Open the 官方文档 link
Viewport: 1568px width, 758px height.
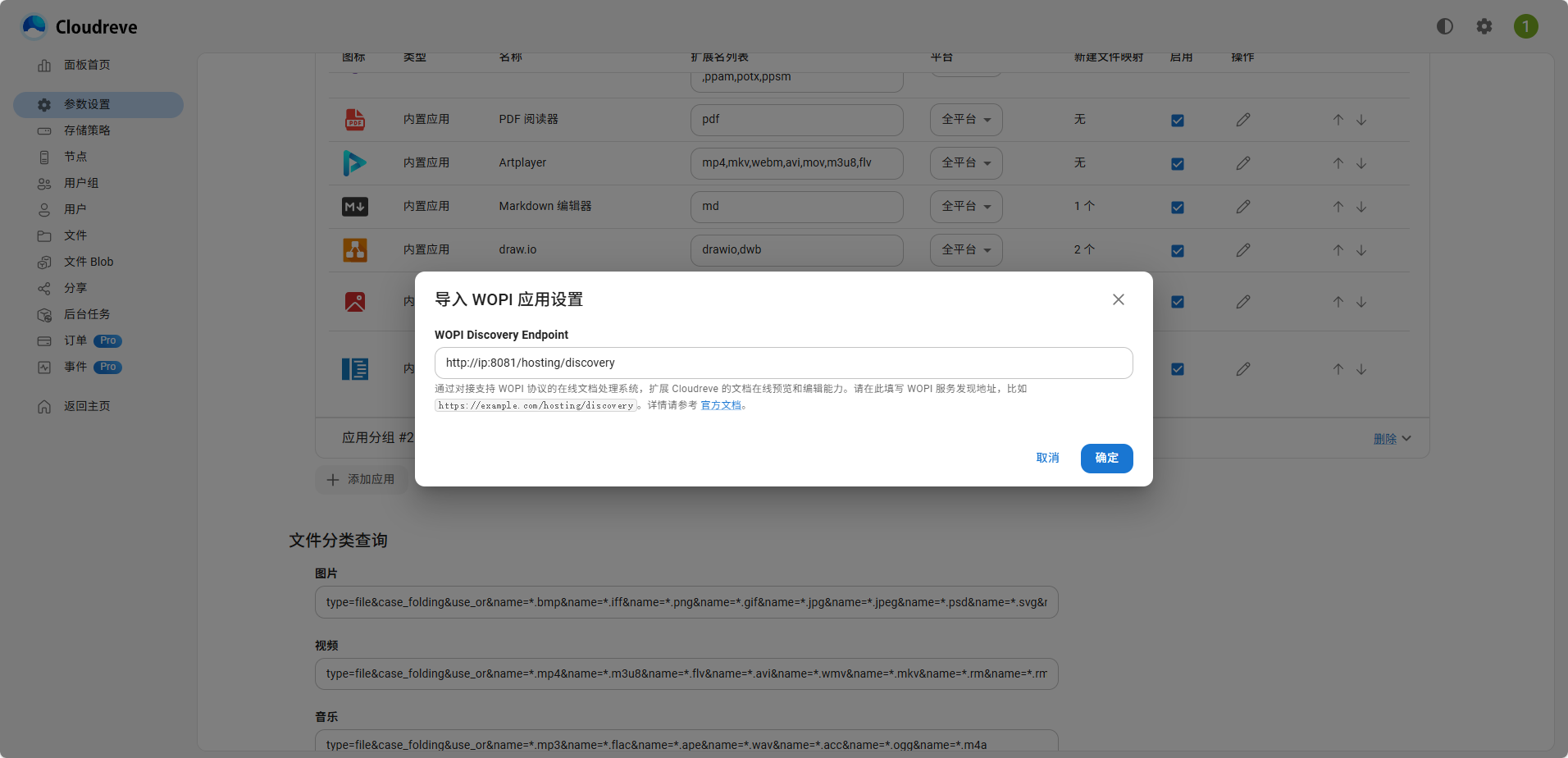[721, 404]
